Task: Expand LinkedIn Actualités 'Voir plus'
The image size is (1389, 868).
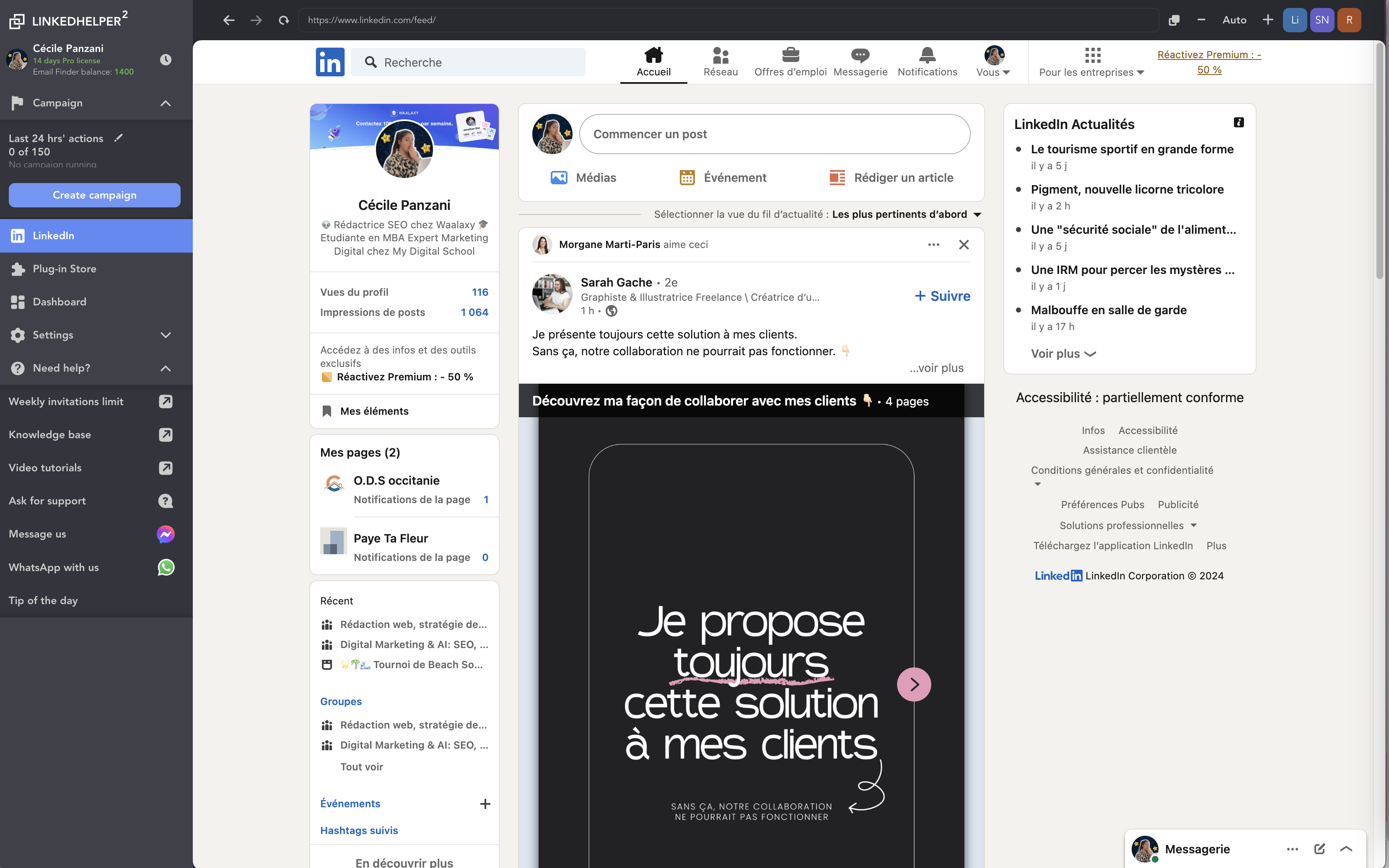Action: 1063,353
